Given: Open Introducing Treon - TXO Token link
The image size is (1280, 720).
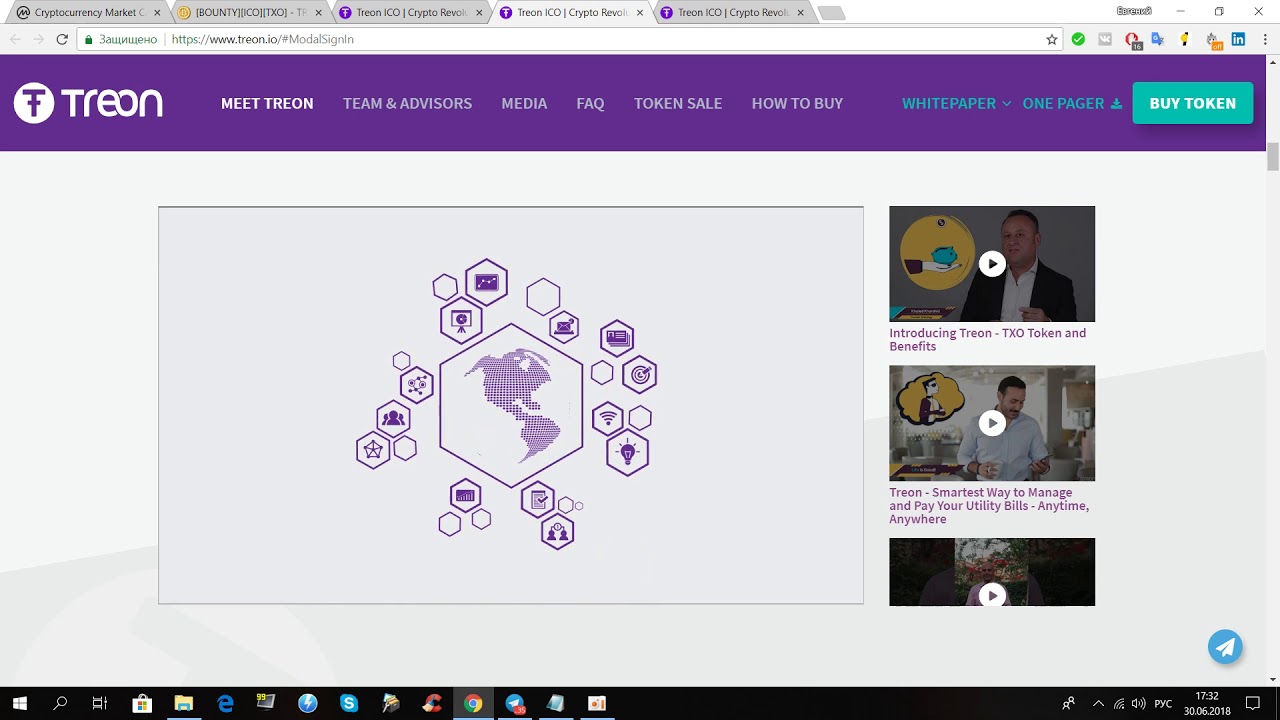Looking at the screenshot, I should point(987,339).
